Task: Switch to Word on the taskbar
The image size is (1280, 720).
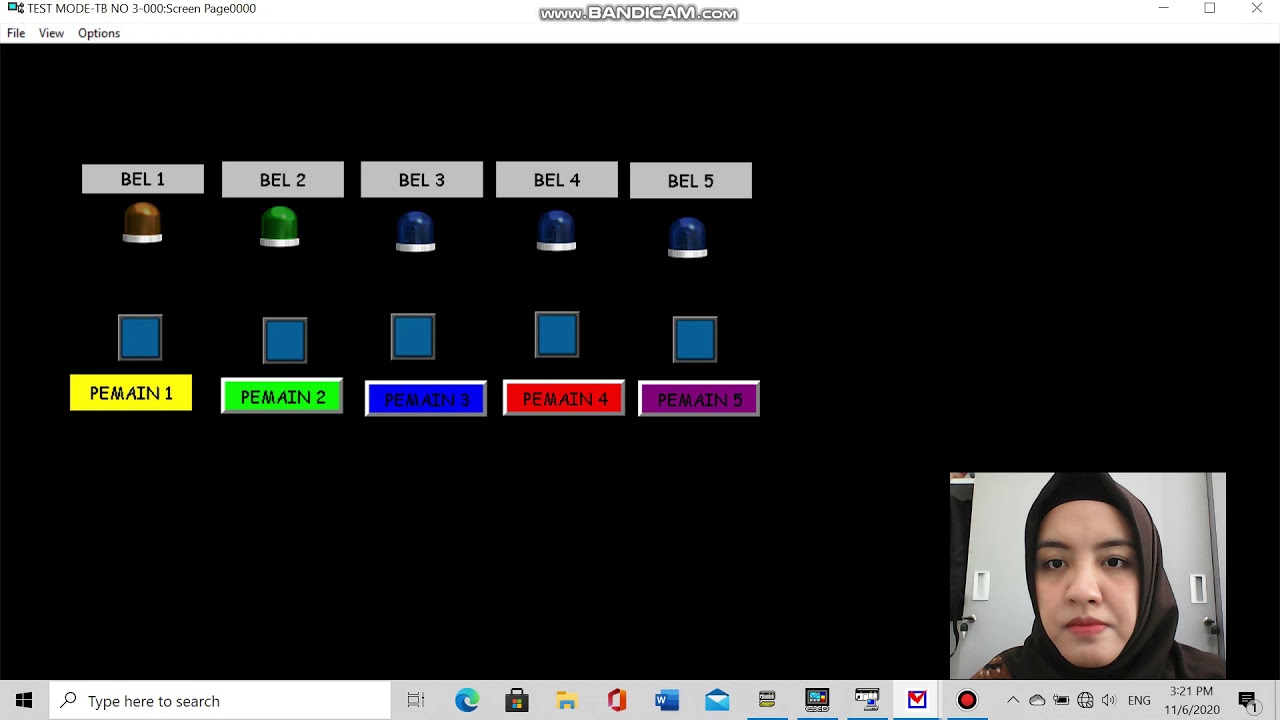Action: [x=667, y=700]
